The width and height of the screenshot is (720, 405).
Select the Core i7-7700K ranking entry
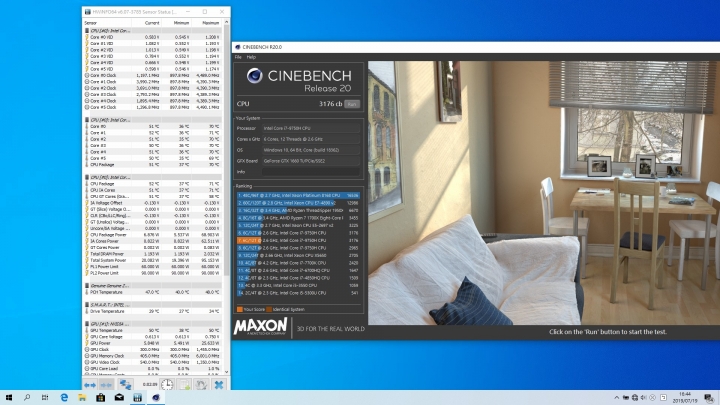coord(298,263)
